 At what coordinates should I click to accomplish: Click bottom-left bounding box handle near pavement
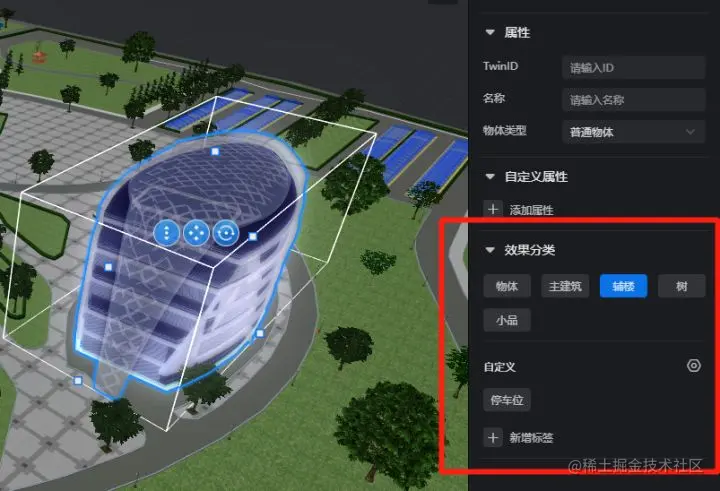78,380
